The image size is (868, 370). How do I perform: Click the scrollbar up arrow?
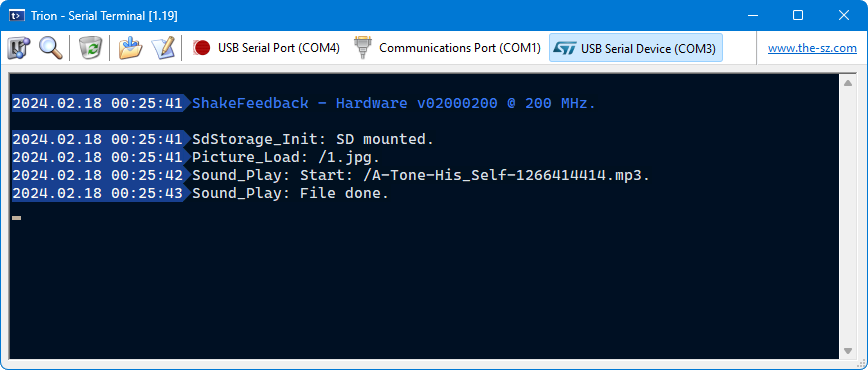click(x=848, y=83)
